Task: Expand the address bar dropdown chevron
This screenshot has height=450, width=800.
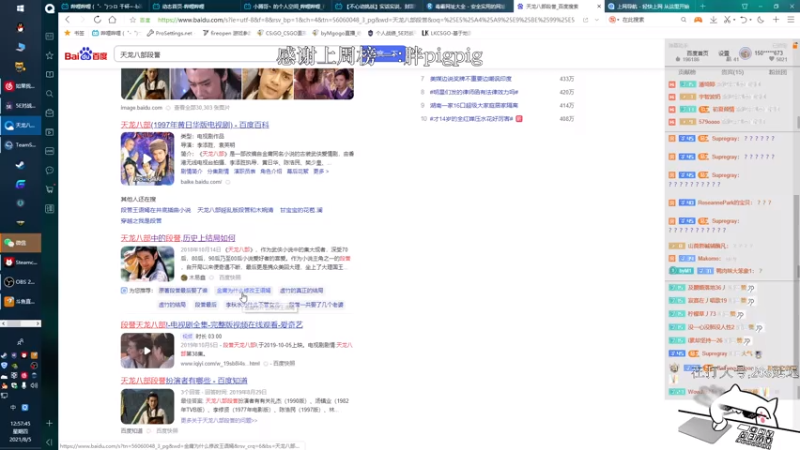Action: pyautogui.click(x=597, y=20)
